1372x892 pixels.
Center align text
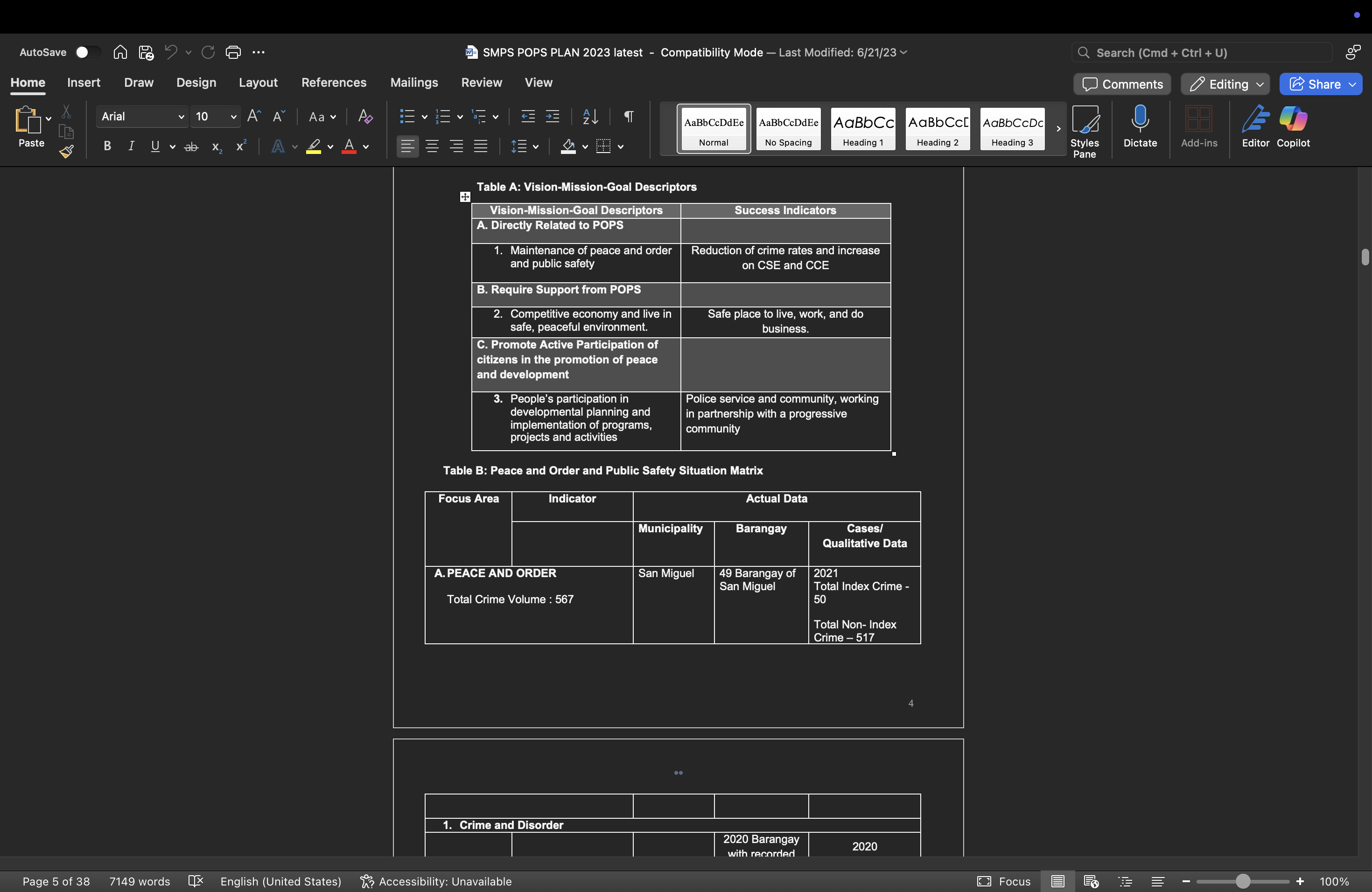(432, 146)
